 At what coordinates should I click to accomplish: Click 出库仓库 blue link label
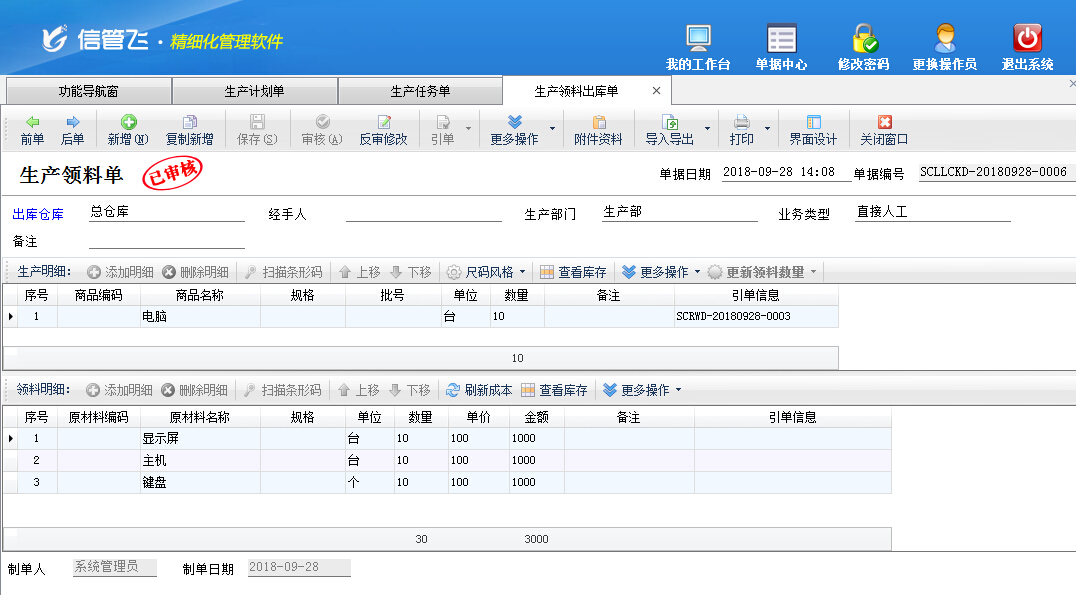(38, 214)
